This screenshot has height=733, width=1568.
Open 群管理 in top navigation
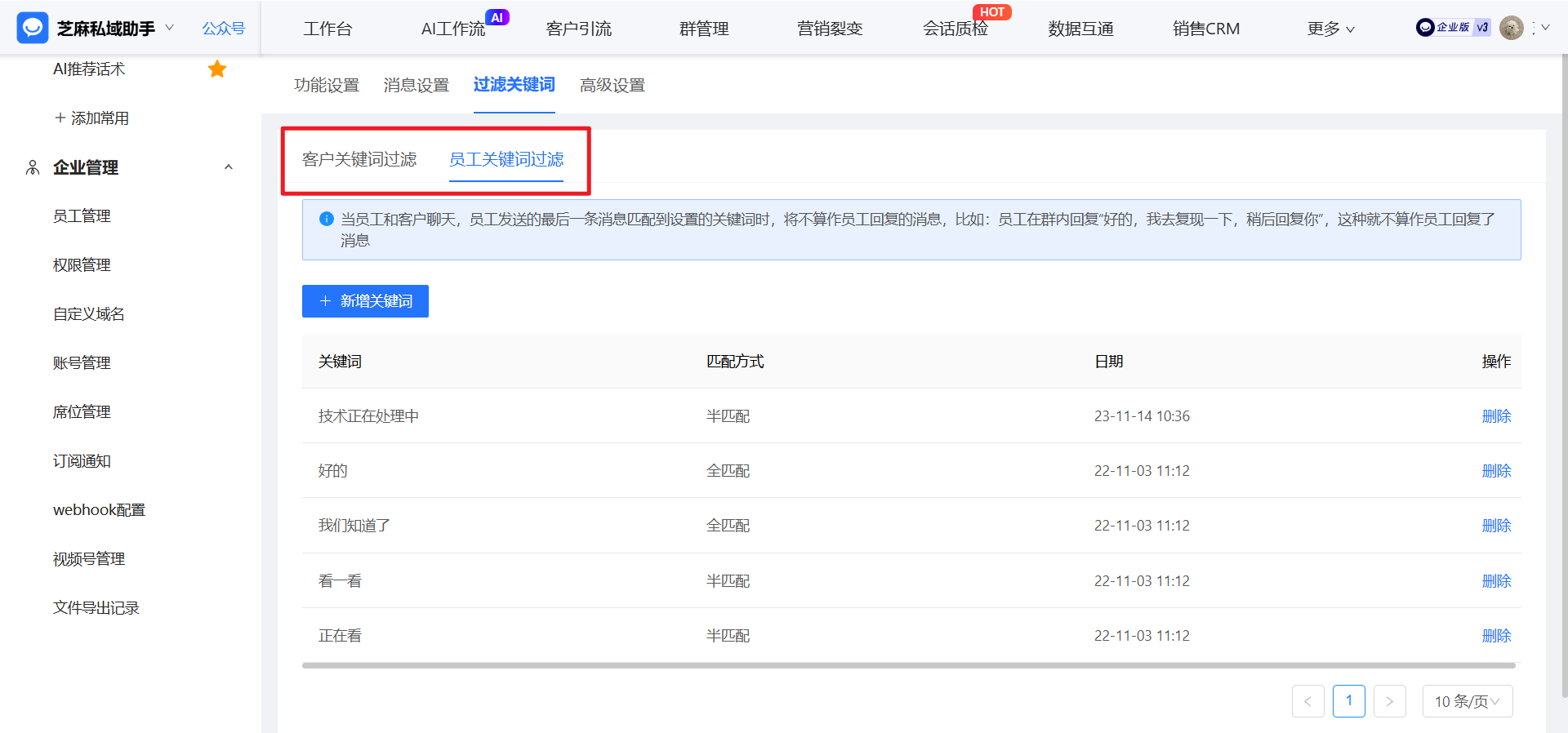click(x=704, y=29)
